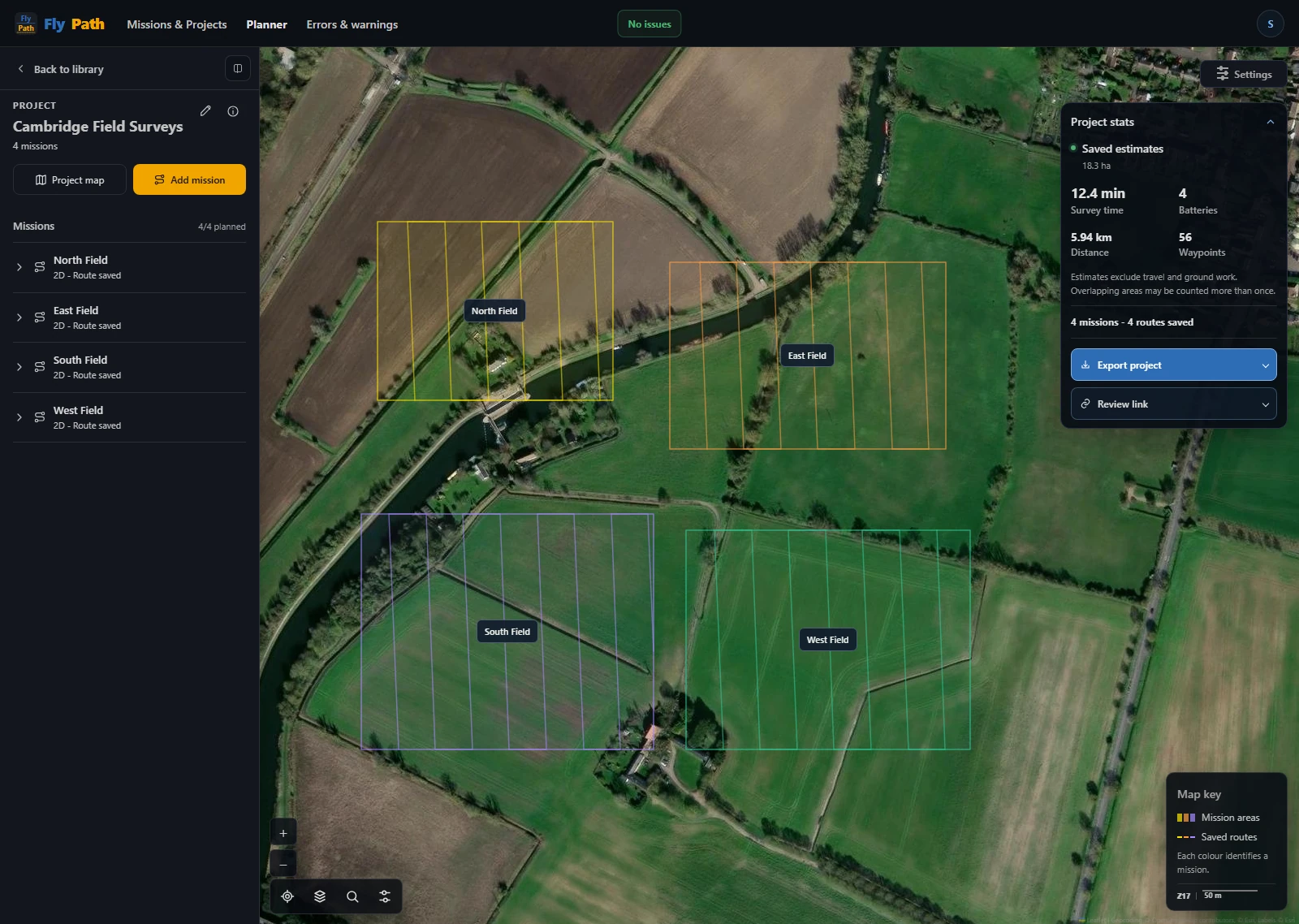Collapse the Project stats panel
Screen dimensions: 1299x924
[x=1270, y=122]
